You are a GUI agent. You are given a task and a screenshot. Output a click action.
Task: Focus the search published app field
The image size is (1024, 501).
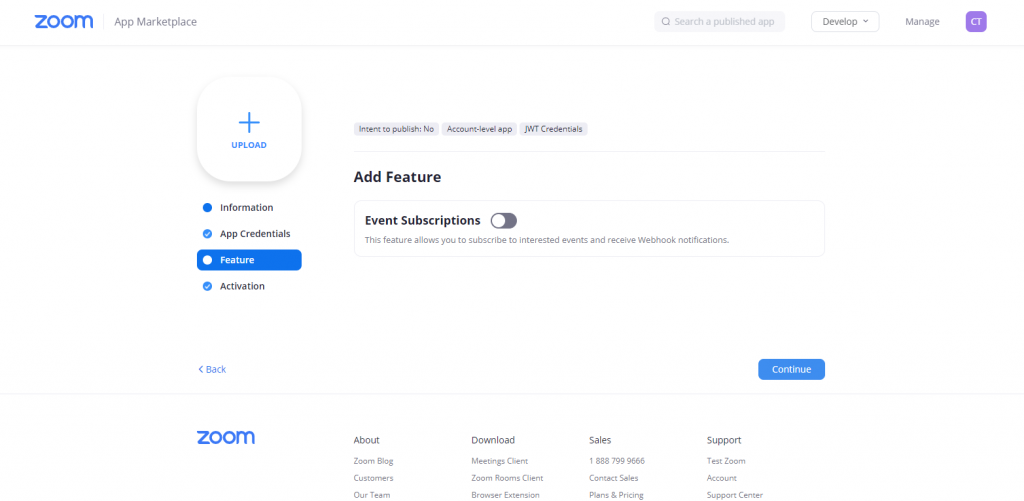tap(724, 21)
